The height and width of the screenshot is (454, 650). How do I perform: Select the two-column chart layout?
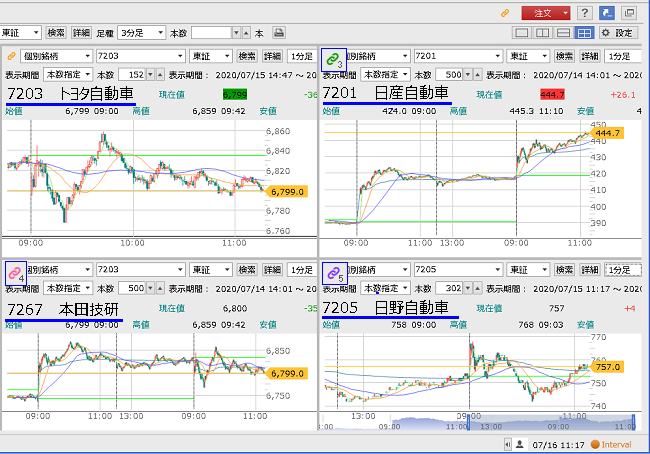point(542,33)
